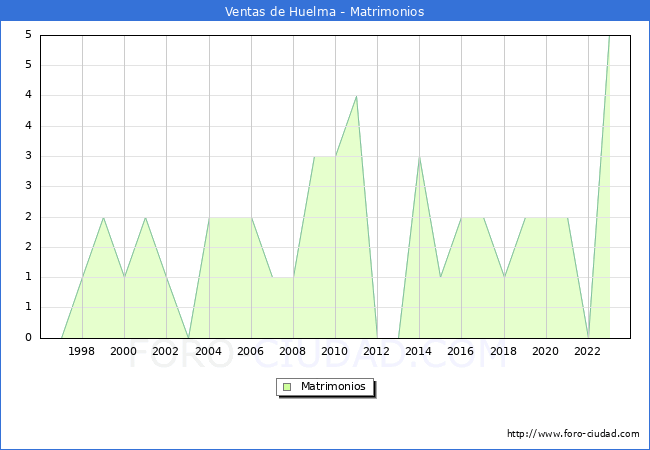Select the 2006 x-axis label
The image size is (650, 450).
pyautogui.click(x=250, y=351)
